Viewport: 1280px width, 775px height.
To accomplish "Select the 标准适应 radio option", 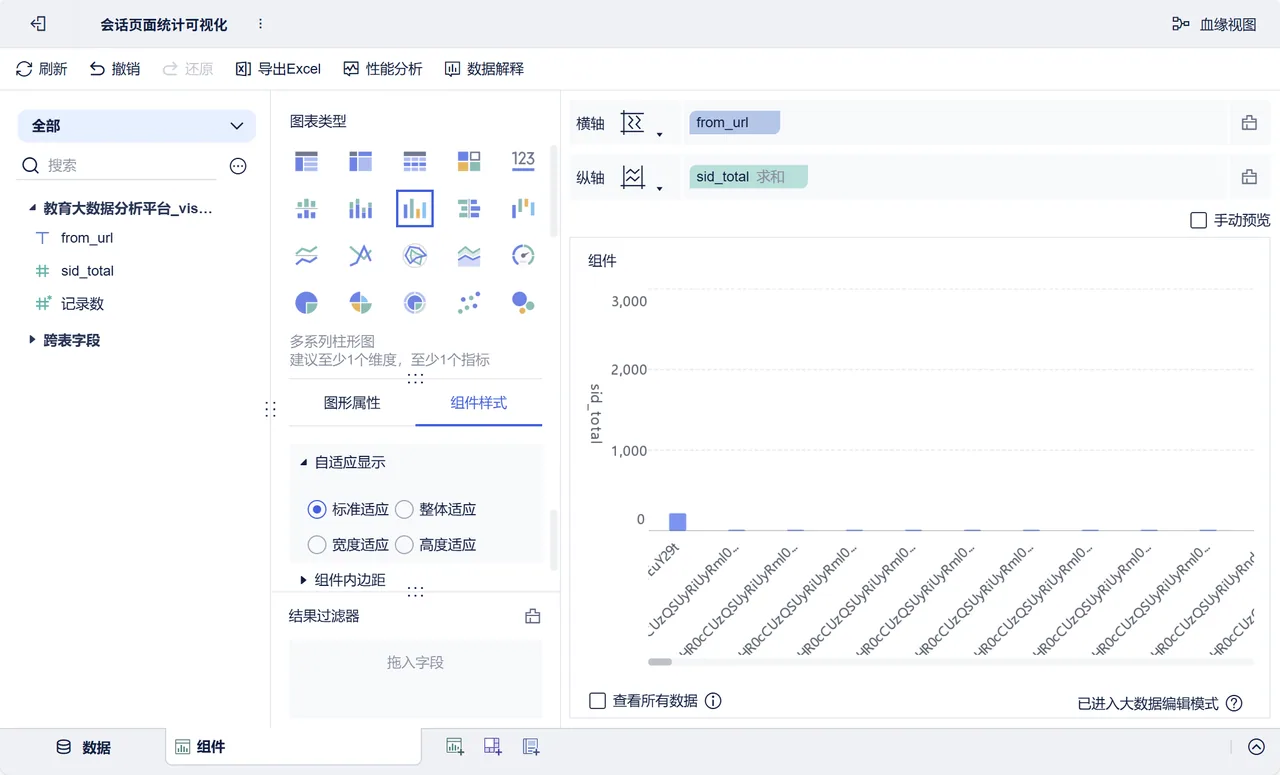I will coord(317,509).
